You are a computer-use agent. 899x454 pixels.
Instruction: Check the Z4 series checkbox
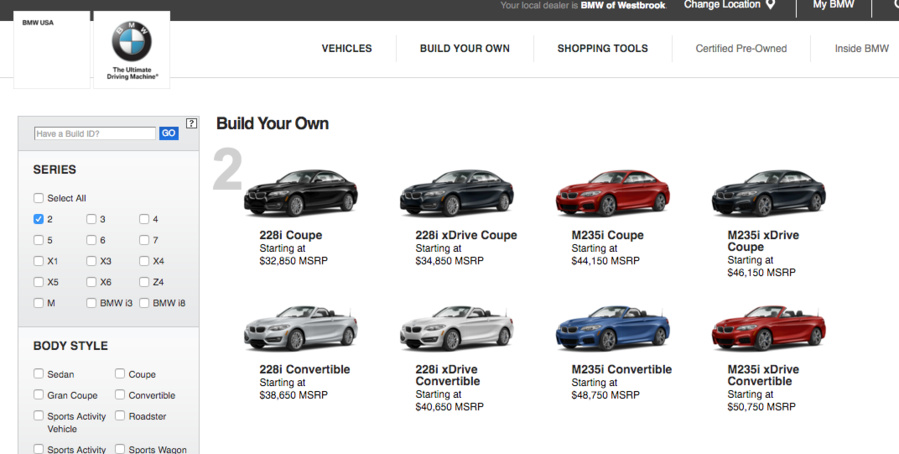(x=144, y=281)
